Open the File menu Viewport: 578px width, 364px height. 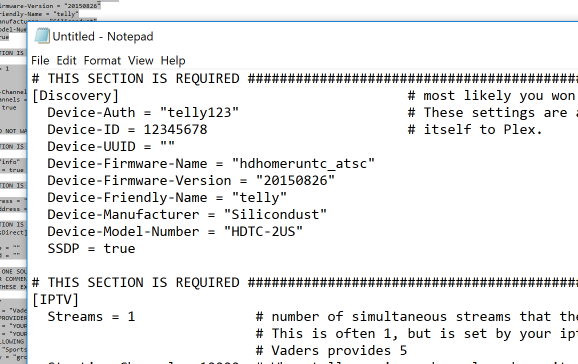click(40, 60)
